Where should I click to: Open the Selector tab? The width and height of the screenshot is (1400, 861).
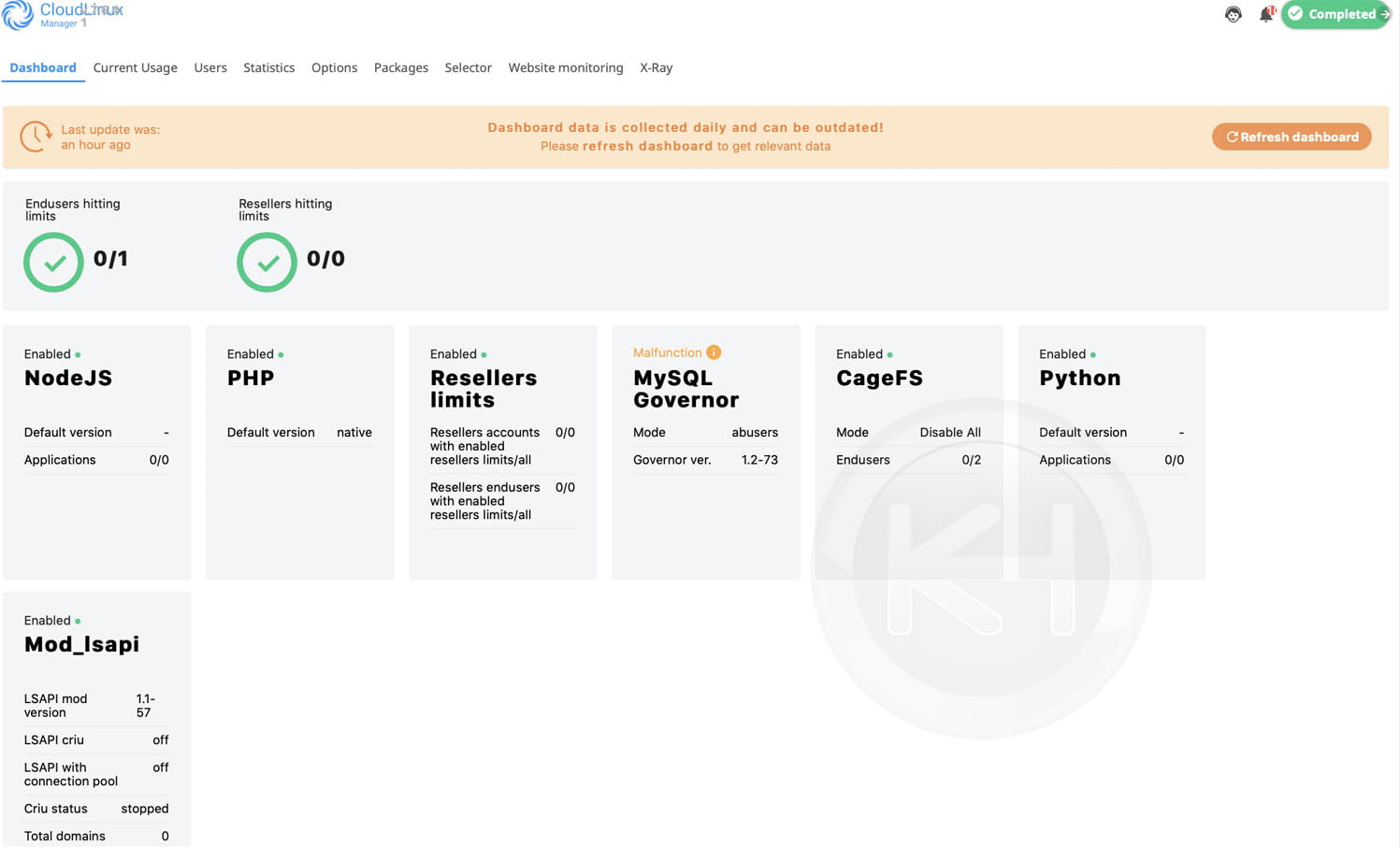[x=468, y=67]
